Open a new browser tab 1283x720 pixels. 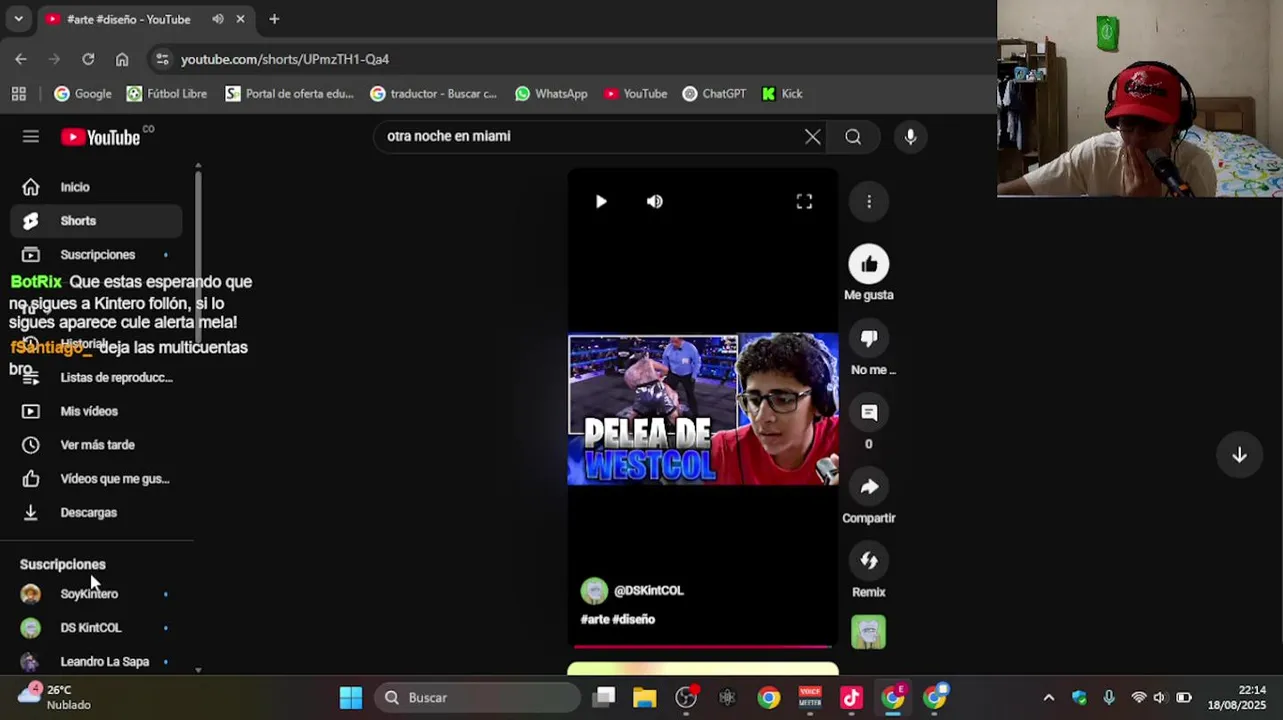tap(274, 19)
